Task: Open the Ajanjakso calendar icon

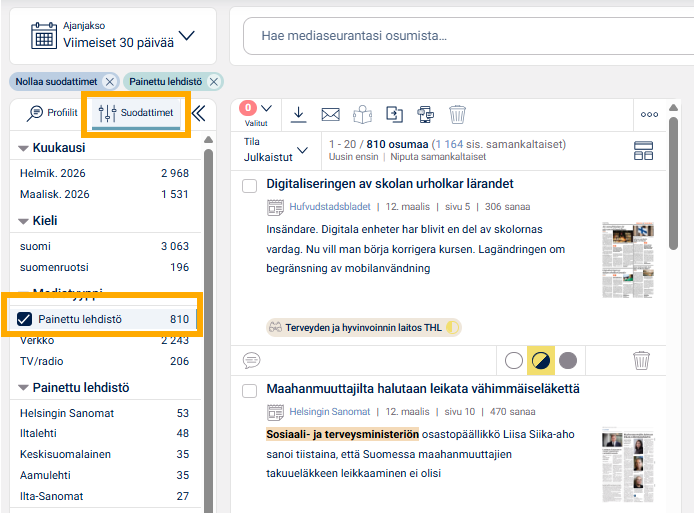Action: 44,35
